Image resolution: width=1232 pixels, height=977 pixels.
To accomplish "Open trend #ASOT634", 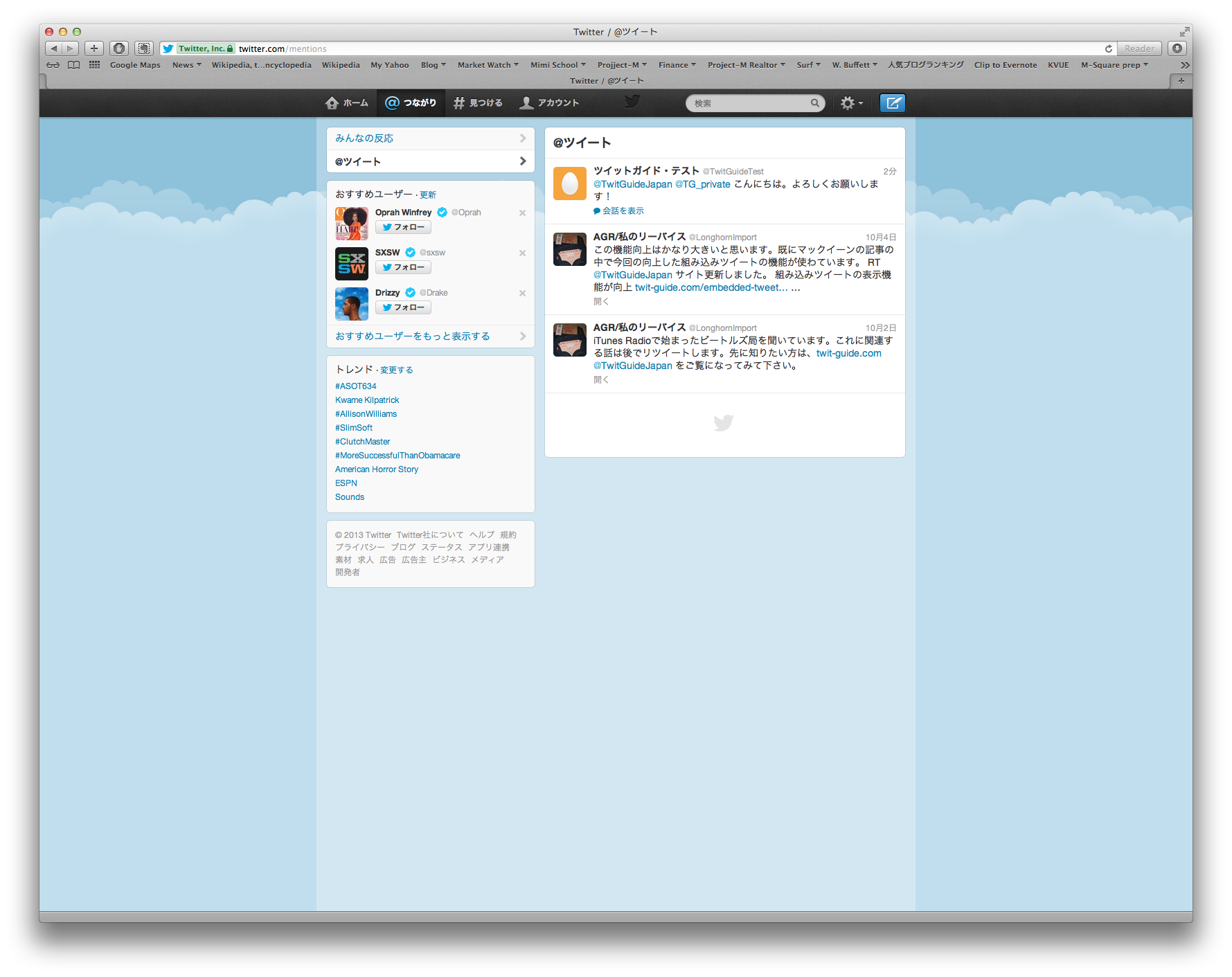I will click(x=356, y=386).
